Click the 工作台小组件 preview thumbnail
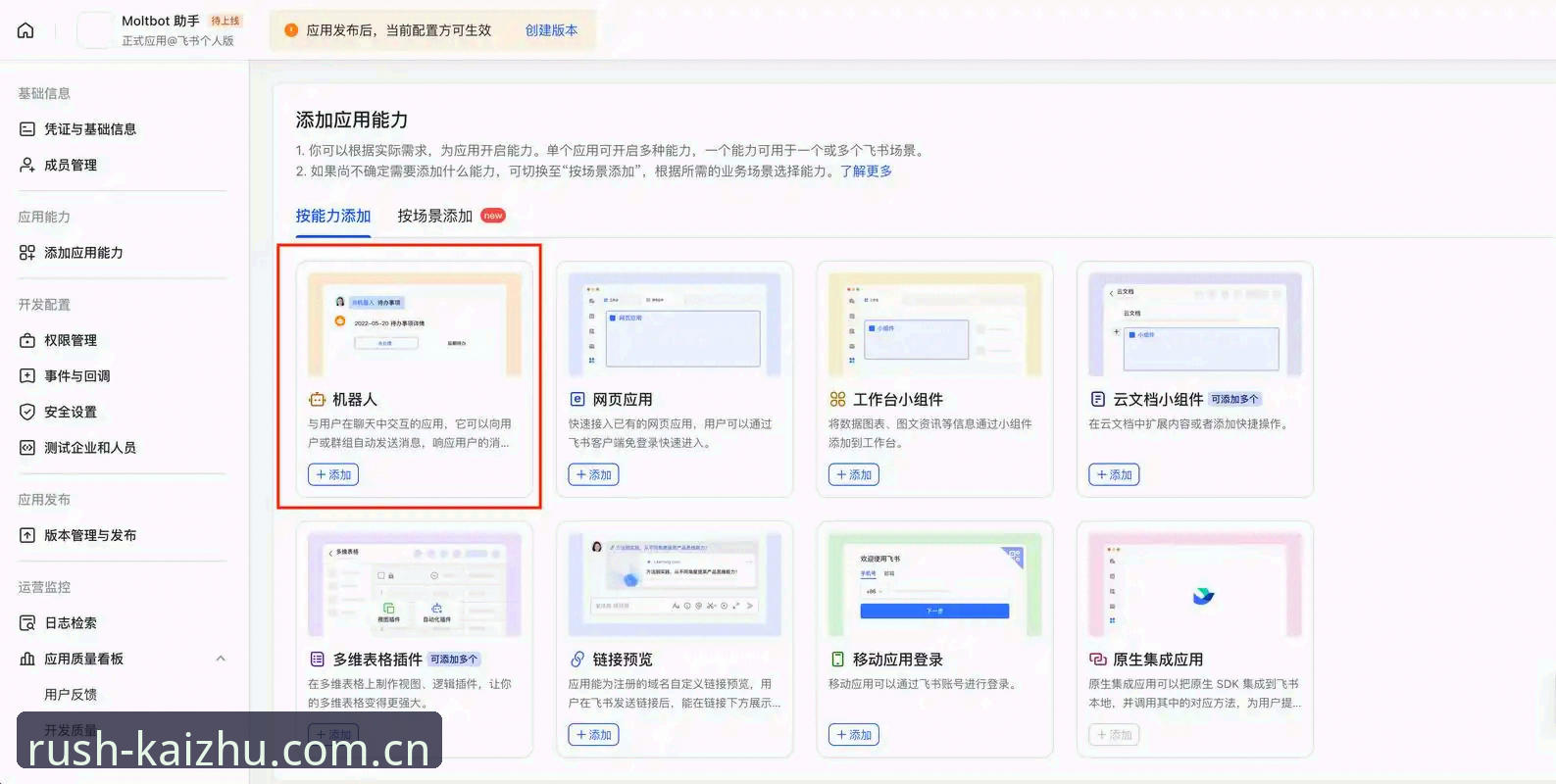Screen dimensions: 1556x784 point(935,324)
